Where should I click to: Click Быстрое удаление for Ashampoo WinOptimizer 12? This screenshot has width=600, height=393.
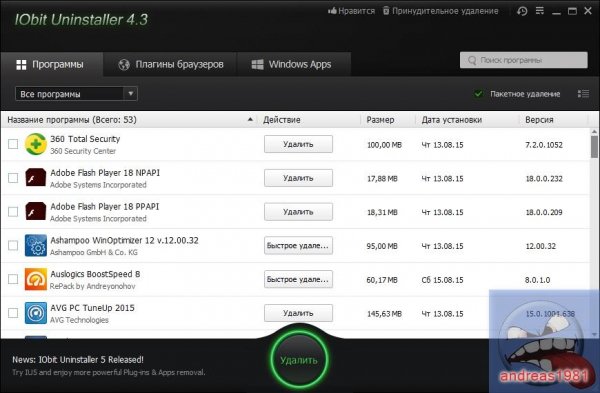pos(298,245)
